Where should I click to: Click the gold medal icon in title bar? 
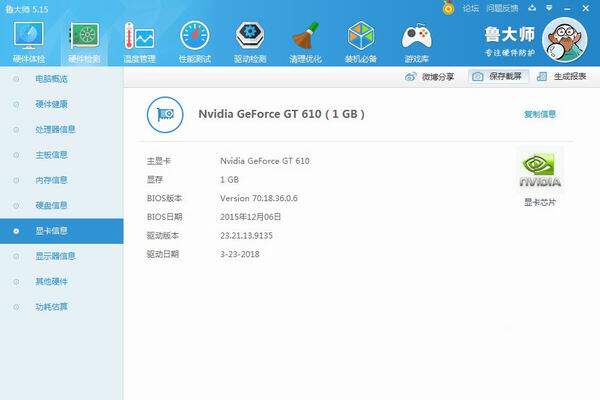click(x=448, y=8)
